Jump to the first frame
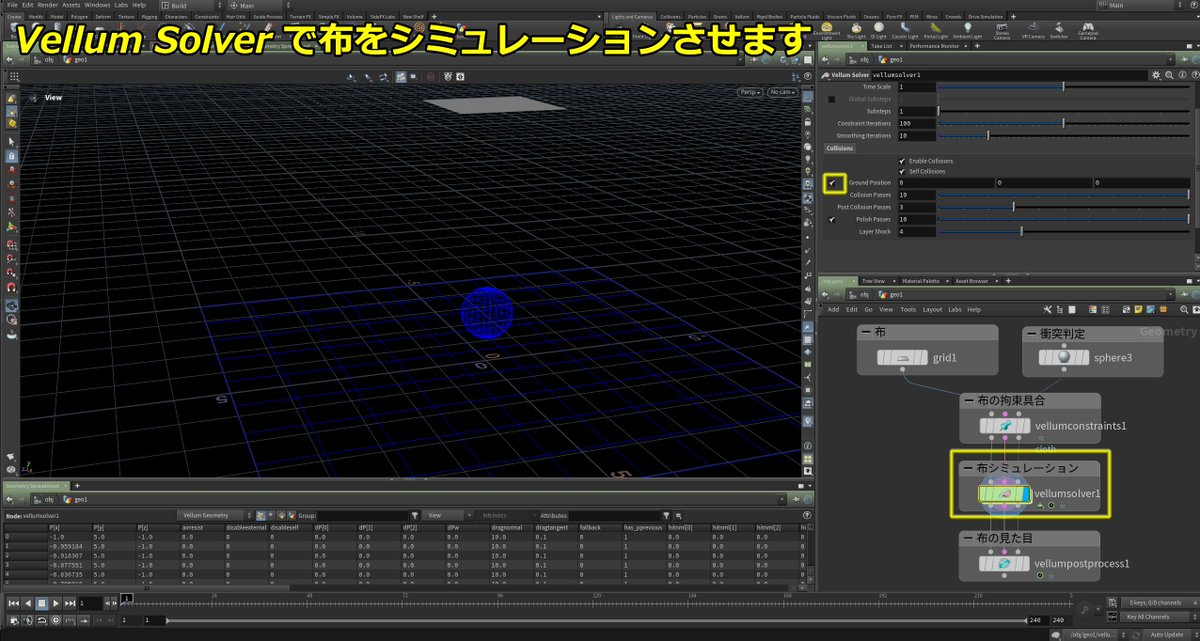Viewport: 1200px width, 641px height. click(12, 603)
